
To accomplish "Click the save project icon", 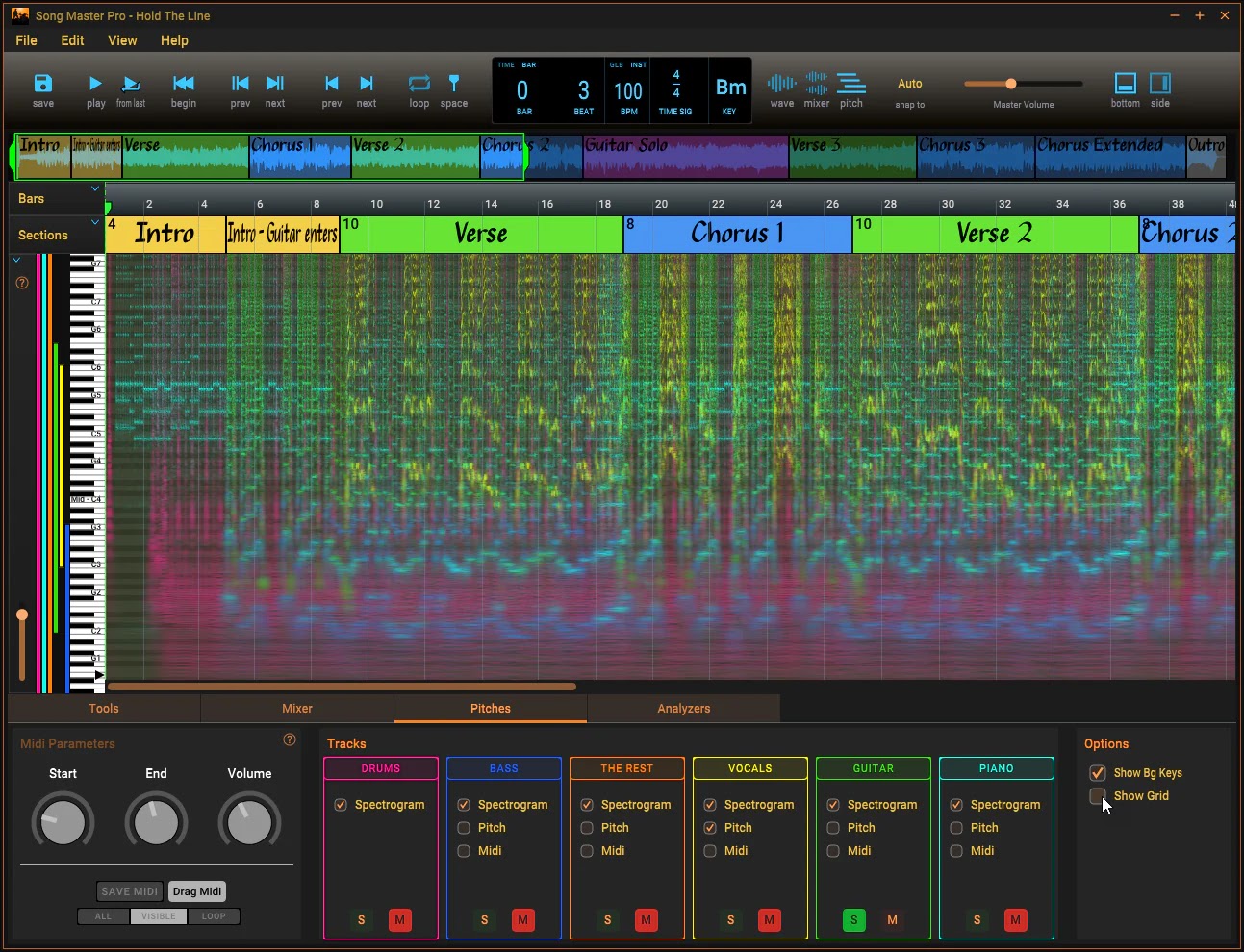I will coord(43,88).
